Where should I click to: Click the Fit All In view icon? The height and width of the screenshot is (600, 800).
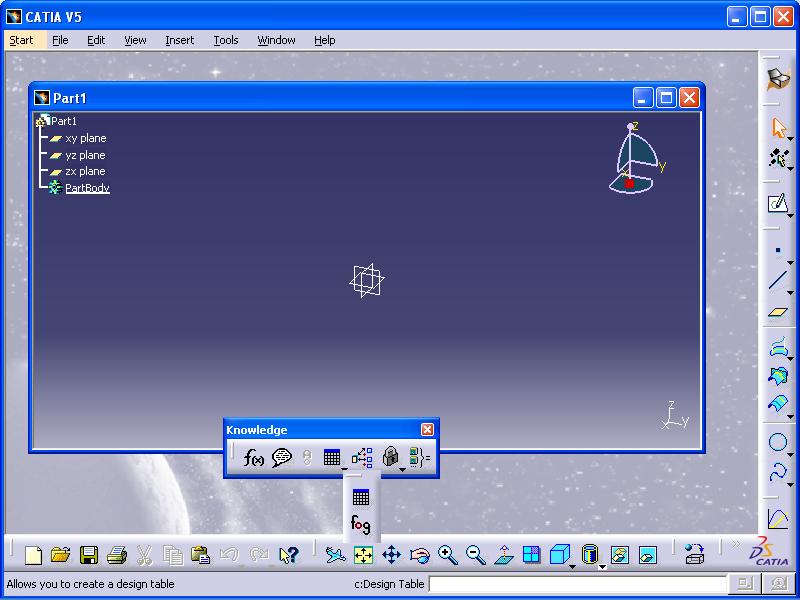coord(363,555)
